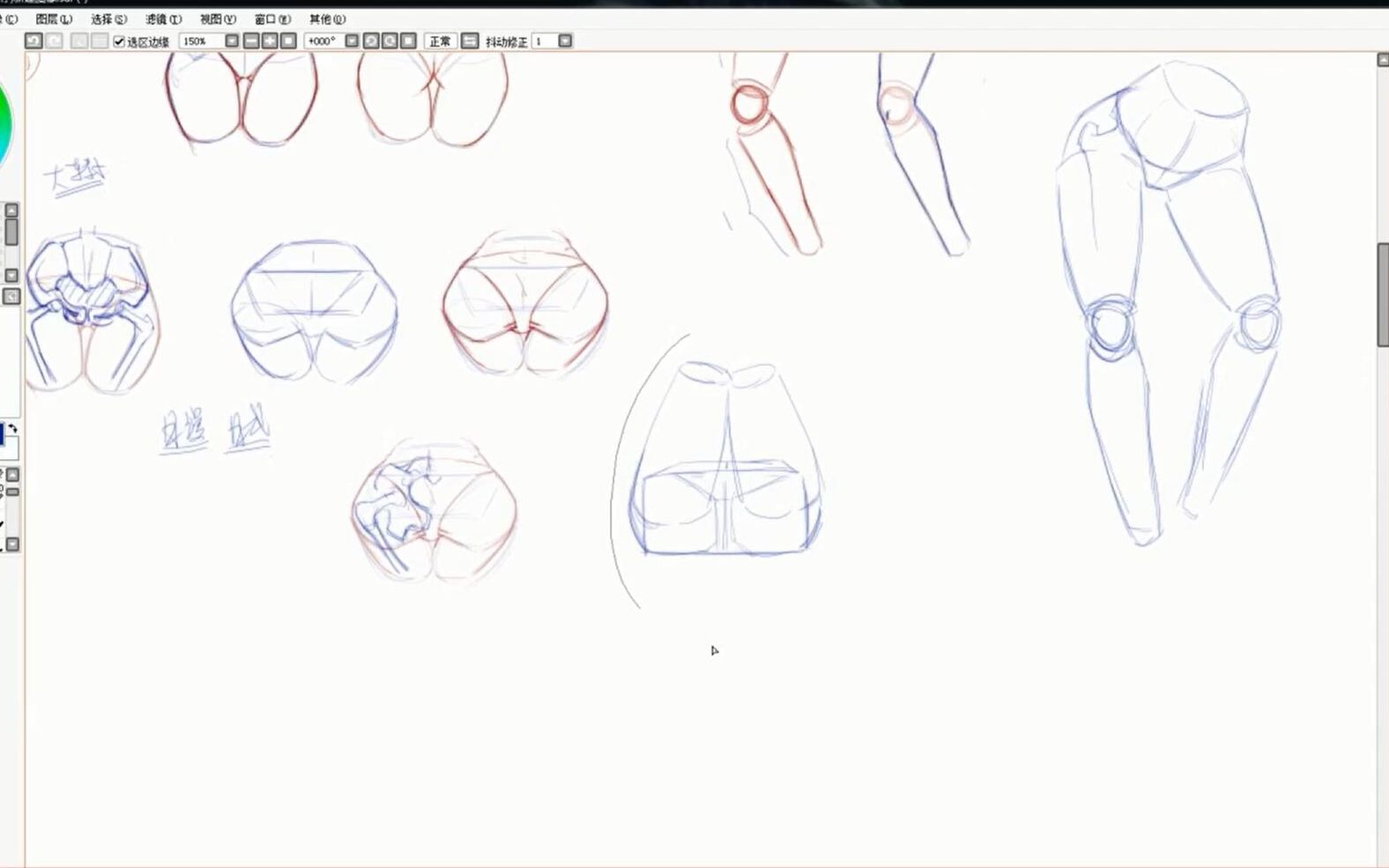Click the undo arrow icon in toolbar
This screenshot has width=1389, height=868.
(33, 41)
